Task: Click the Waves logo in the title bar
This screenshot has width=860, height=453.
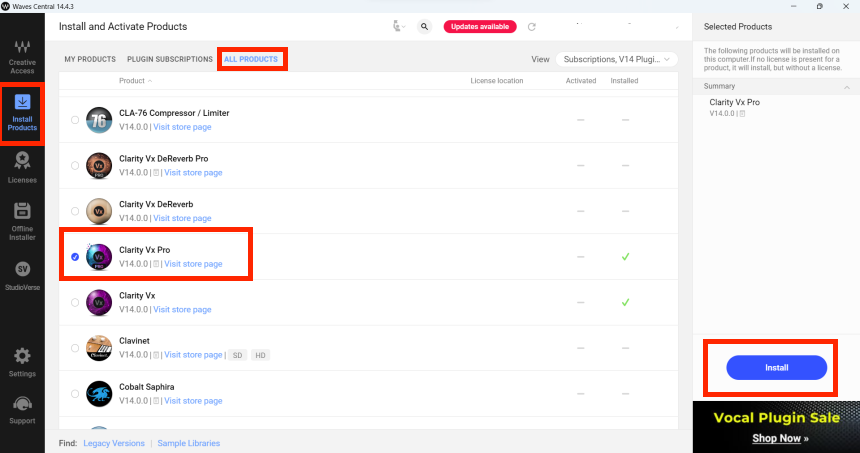Action: point(5,6)
